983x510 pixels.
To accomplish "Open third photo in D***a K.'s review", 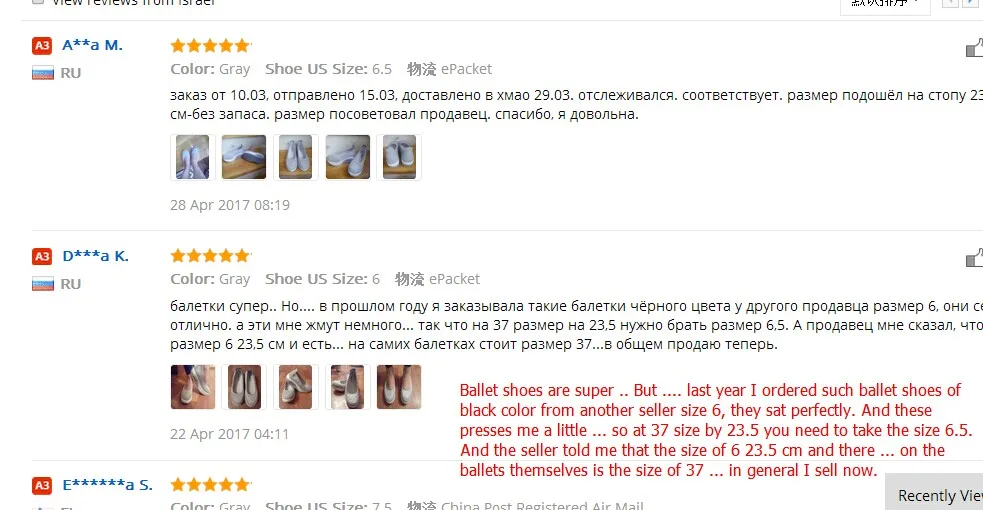I will pos(296,387).
